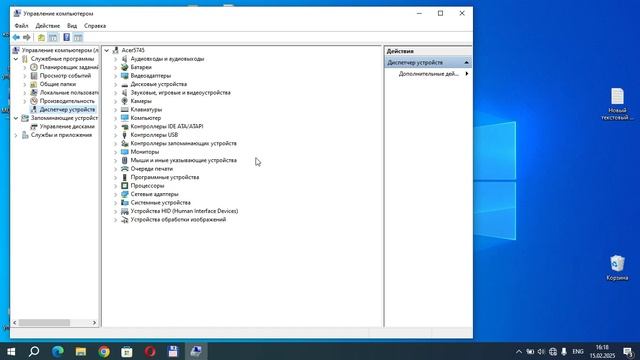Expand Звуковые, игровые и видеоустройства category

116,93
